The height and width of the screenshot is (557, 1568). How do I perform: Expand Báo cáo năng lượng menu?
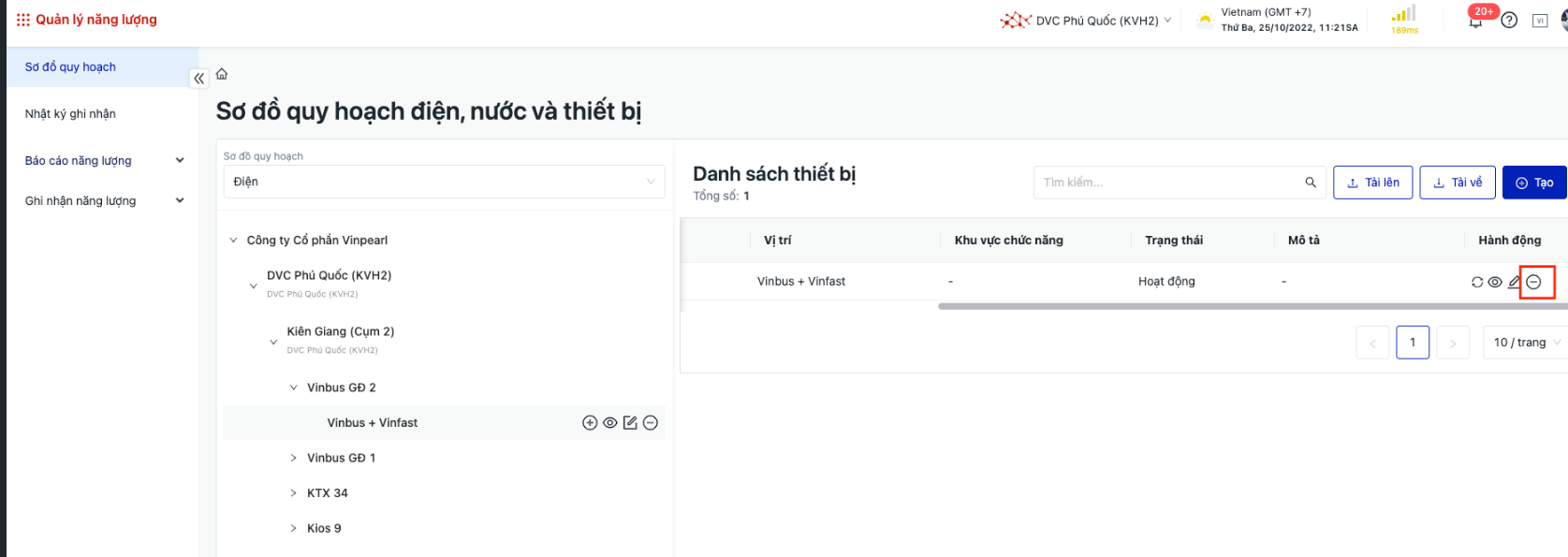(x=103, y=161)
